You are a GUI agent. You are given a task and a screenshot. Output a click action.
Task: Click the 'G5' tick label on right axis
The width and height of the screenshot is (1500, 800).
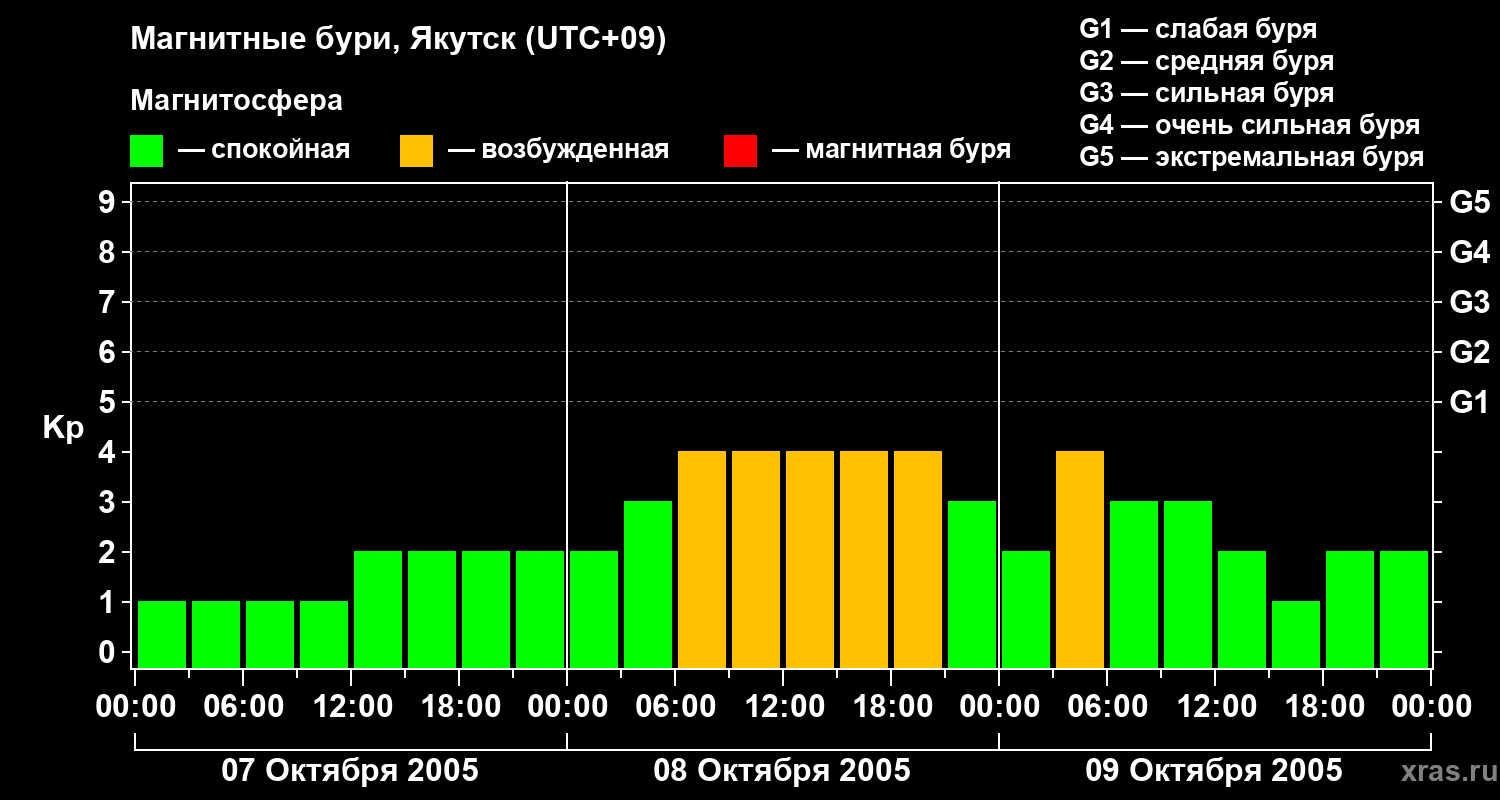pyautogui.click(x=1469, y=202)
